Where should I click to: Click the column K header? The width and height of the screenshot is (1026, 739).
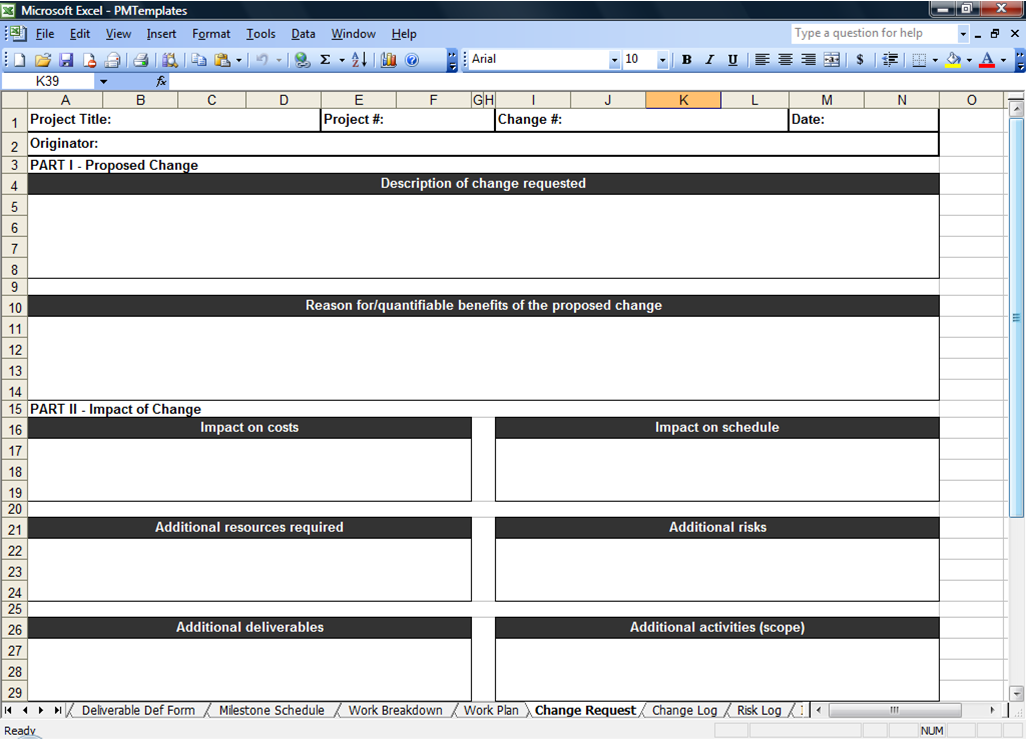(x=683, y=100)
